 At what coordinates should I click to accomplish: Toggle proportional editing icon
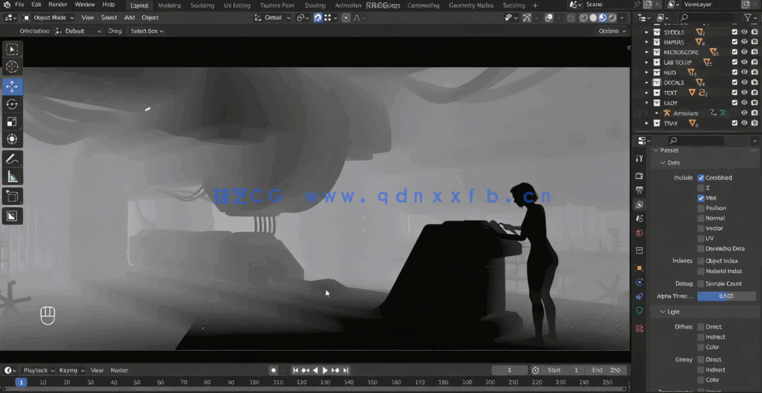[x=346, y=18]
